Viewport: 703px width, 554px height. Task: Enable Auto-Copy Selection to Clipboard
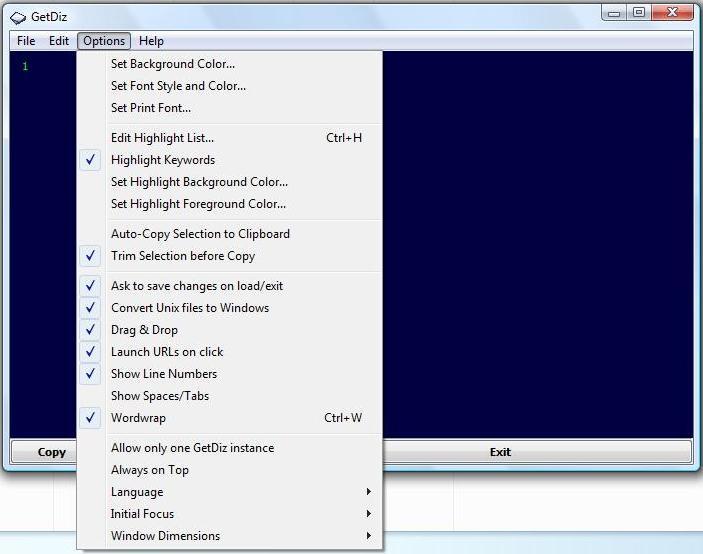click(230, 234)
